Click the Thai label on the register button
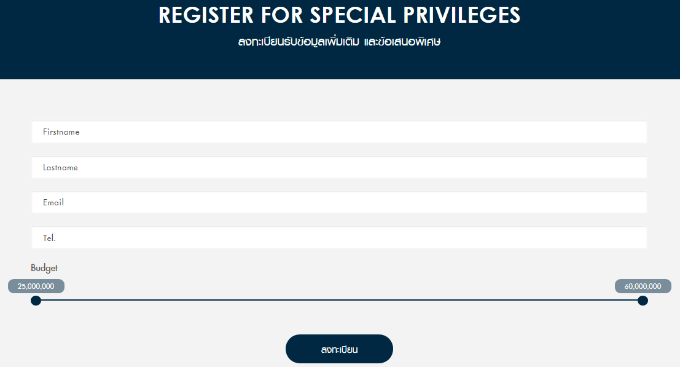Viewport: 680px width, 367px height. 339,349
